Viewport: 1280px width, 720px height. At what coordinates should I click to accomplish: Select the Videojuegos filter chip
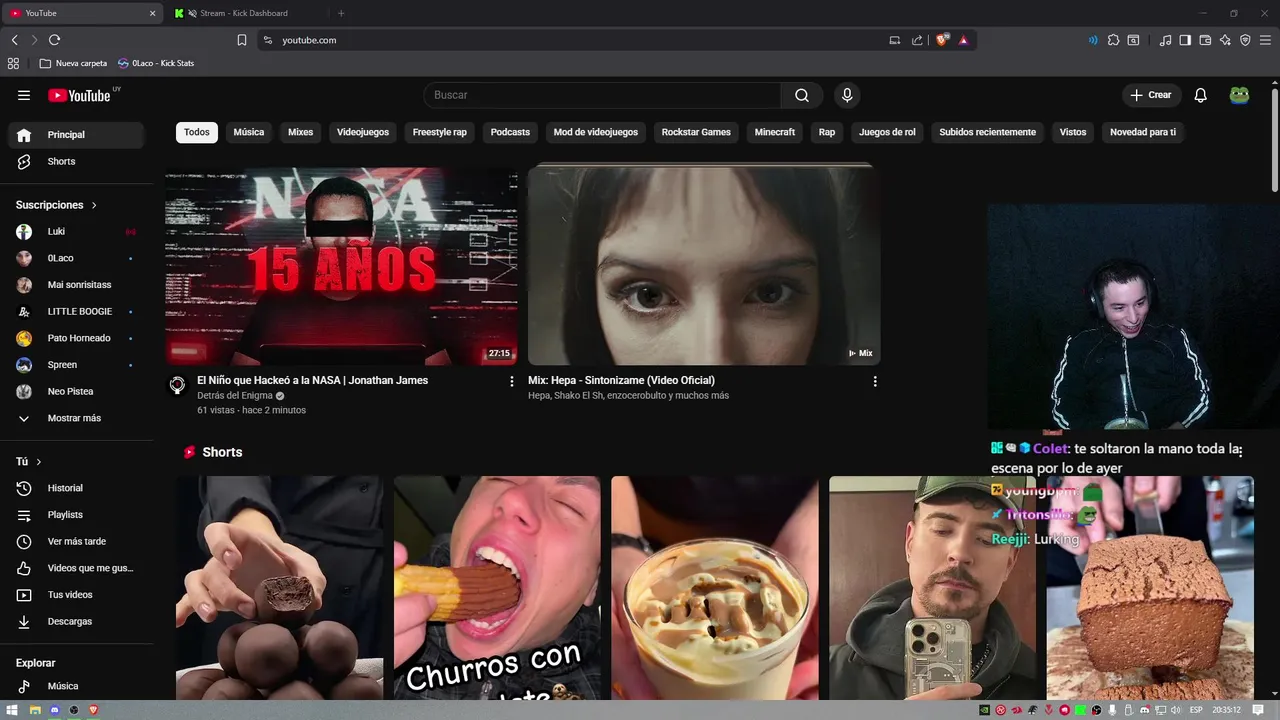[363, 132]
